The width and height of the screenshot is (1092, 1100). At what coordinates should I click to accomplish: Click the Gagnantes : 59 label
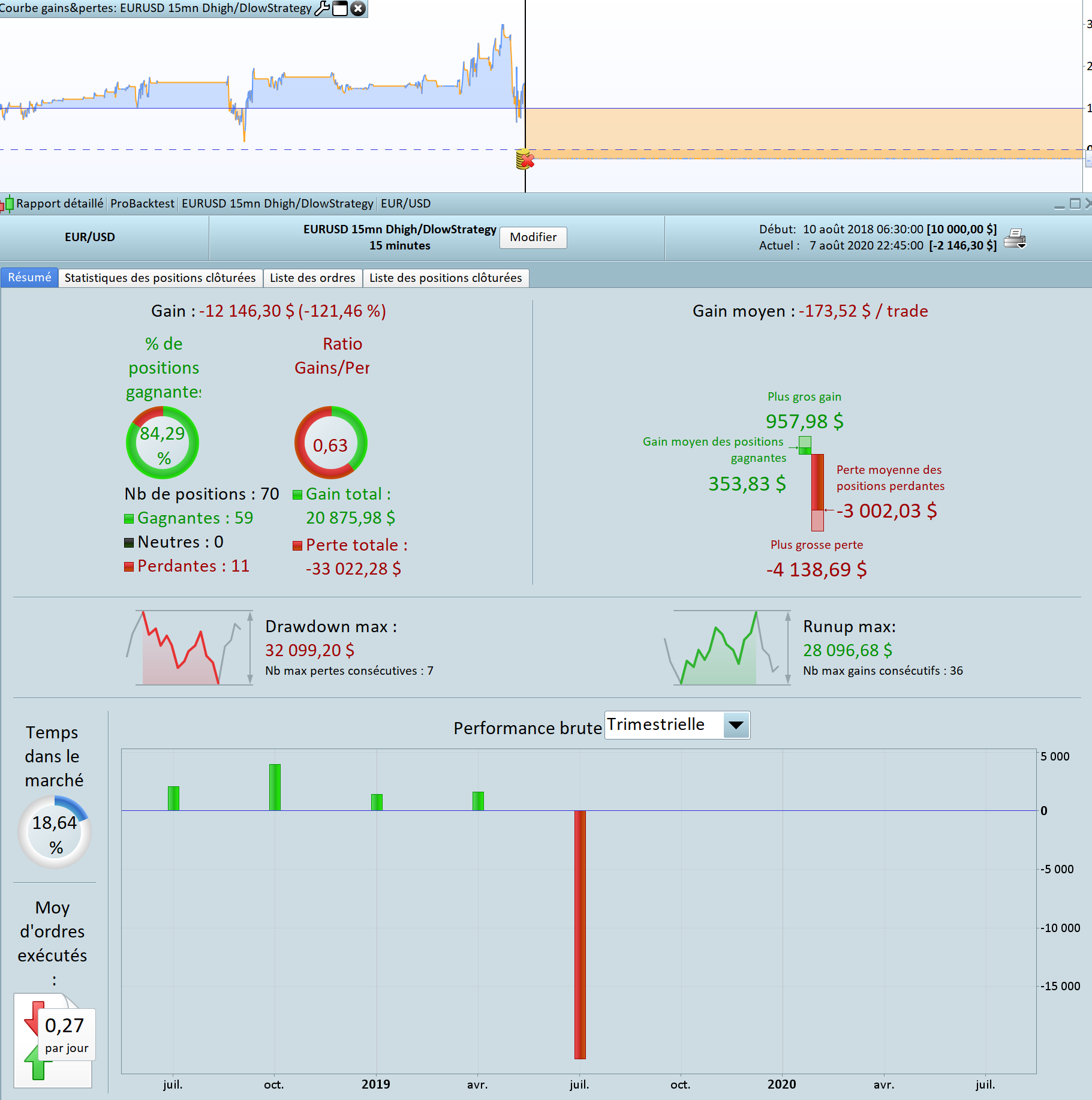coord(195,518)
